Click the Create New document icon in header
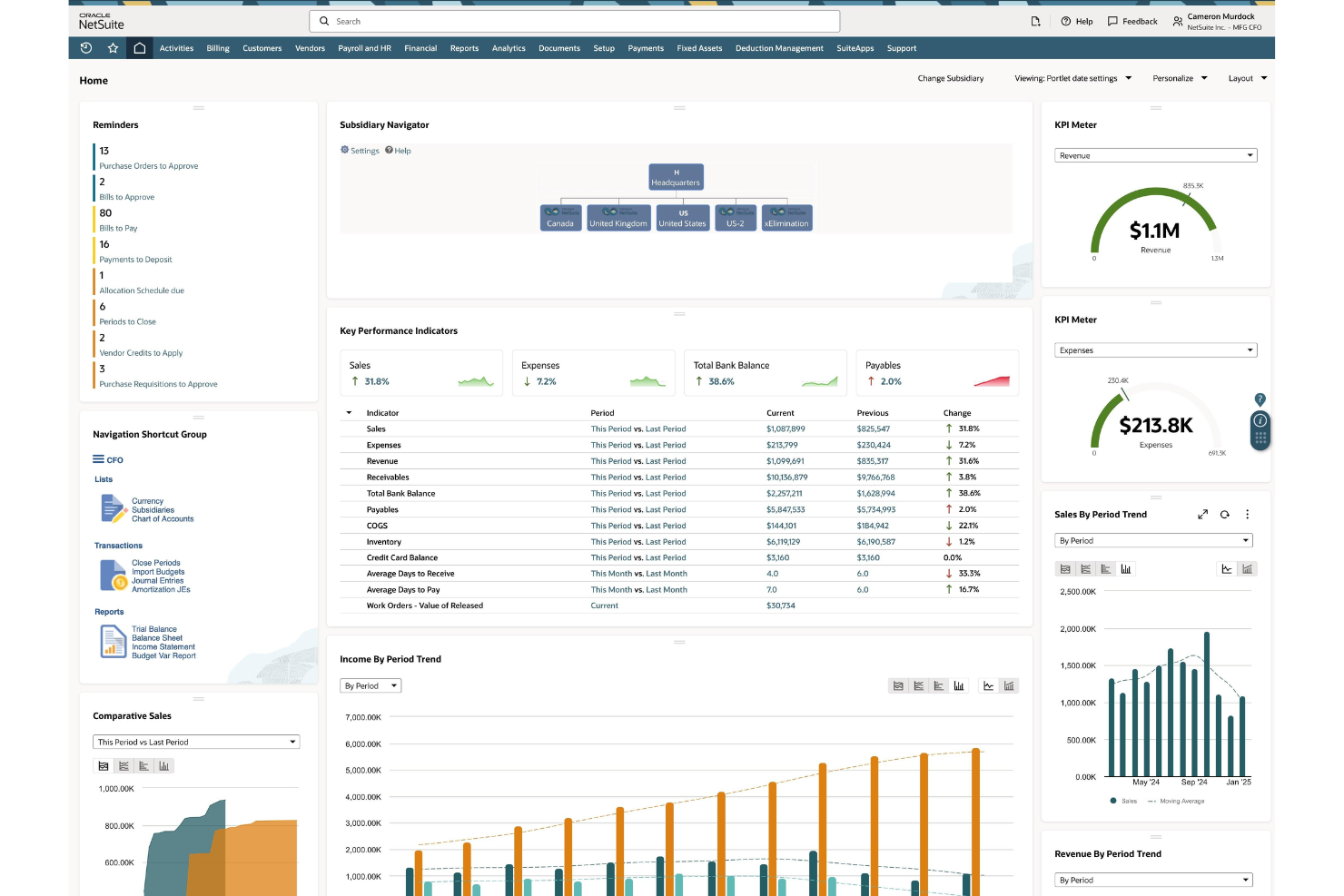This screenshot has height=896, width=1344. coord(1035,21)
